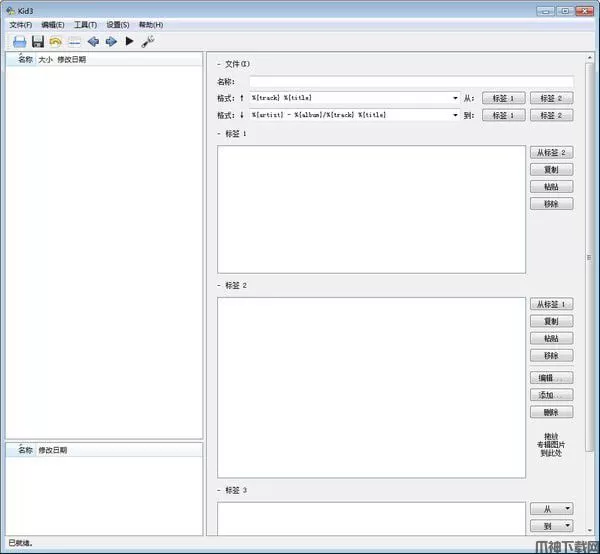600x554 pixels.
Task: Click the save floppy disk icon
Action: click(x=37, y=41)
